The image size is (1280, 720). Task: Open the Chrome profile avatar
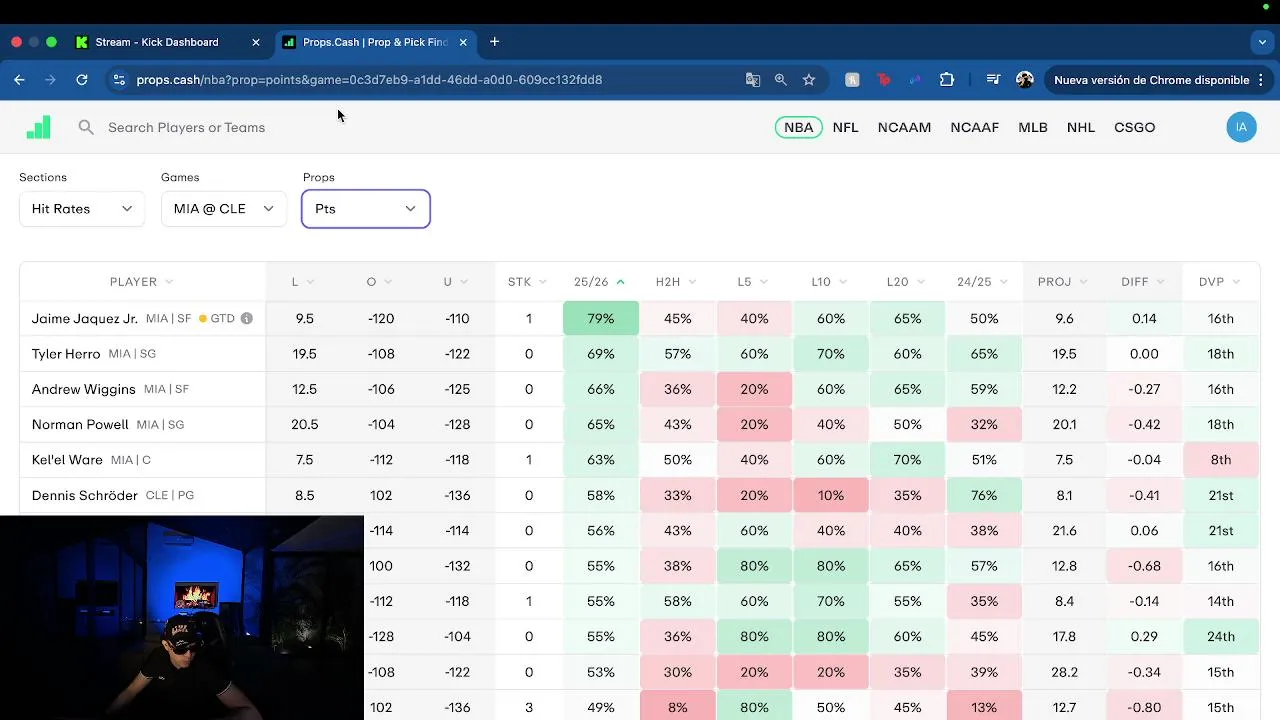pyautogui.click(x=1024, y=79)
